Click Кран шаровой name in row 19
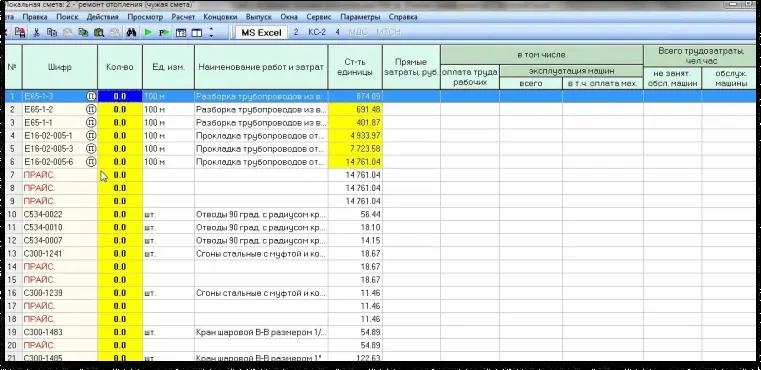Image resolution: width=761 pixels, height=370 pixels. pos(261,332)
